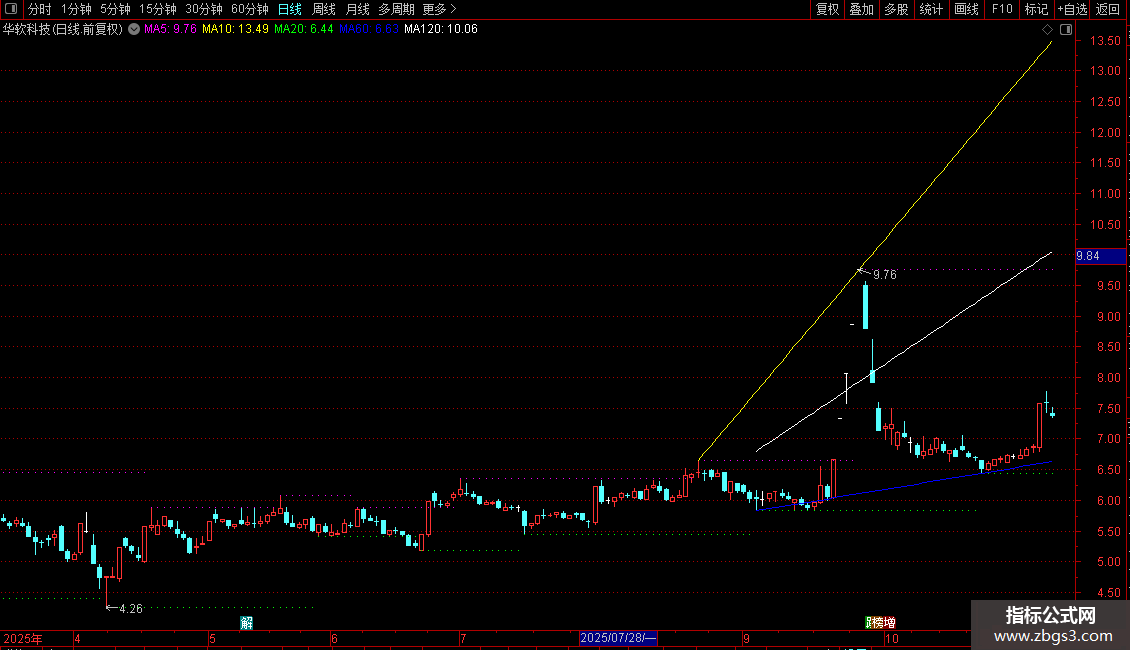Click the 返回 back button
Image resolution: width=1130 pixels, height=650 pixels.
click(1108, 9)
